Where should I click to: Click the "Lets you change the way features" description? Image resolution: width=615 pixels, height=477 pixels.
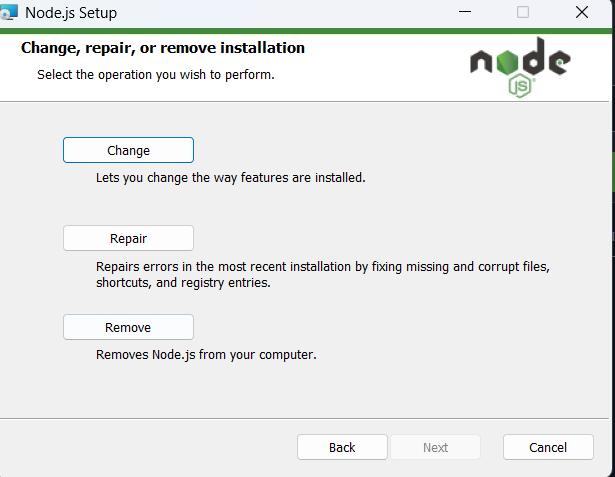coord(230,179)
